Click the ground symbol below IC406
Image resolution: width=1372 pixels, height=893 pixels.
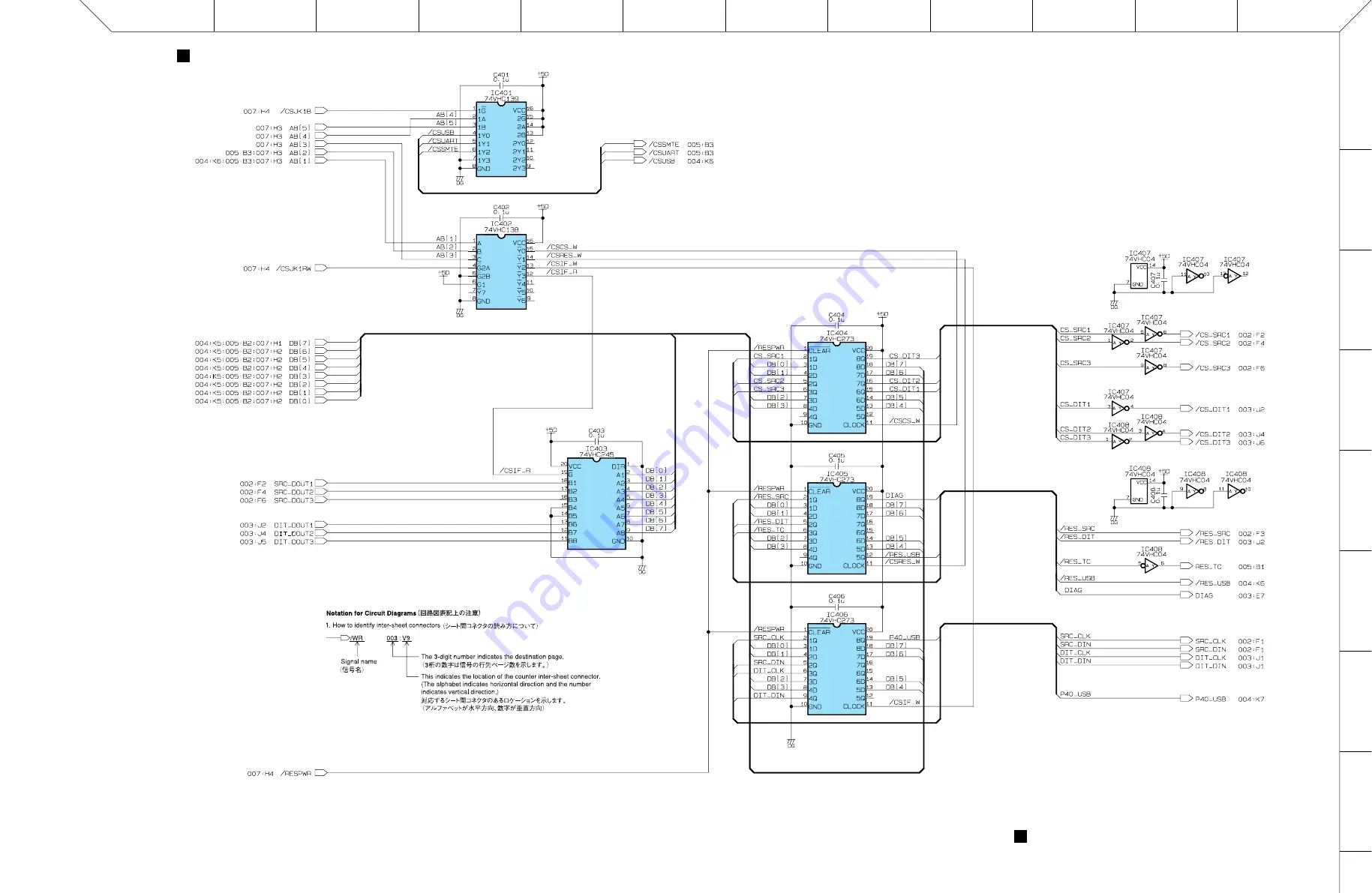791,742
